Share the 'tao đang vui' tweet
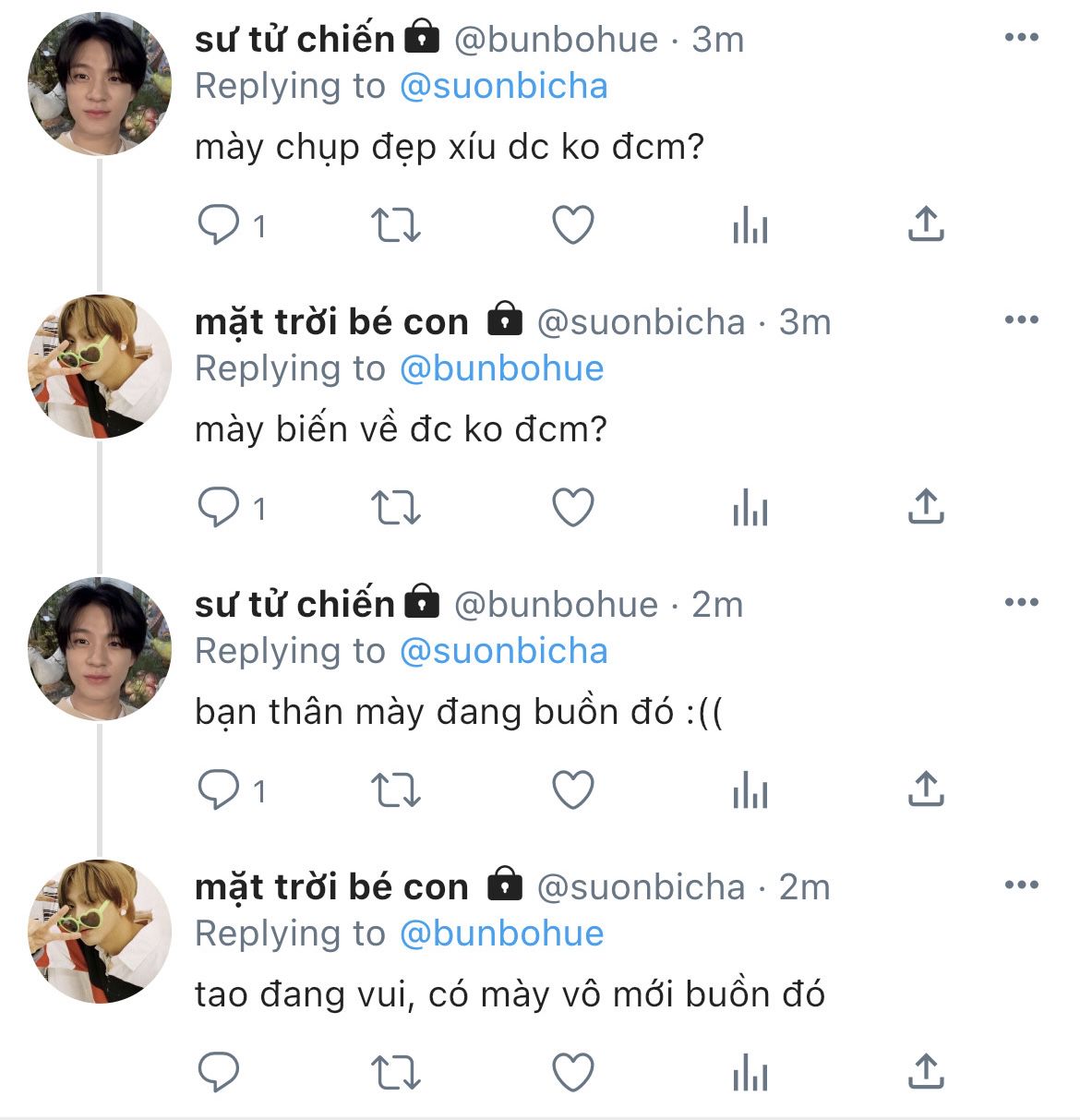The height and width of the screenshot is (1120, 1080). tap(925, 1073)
